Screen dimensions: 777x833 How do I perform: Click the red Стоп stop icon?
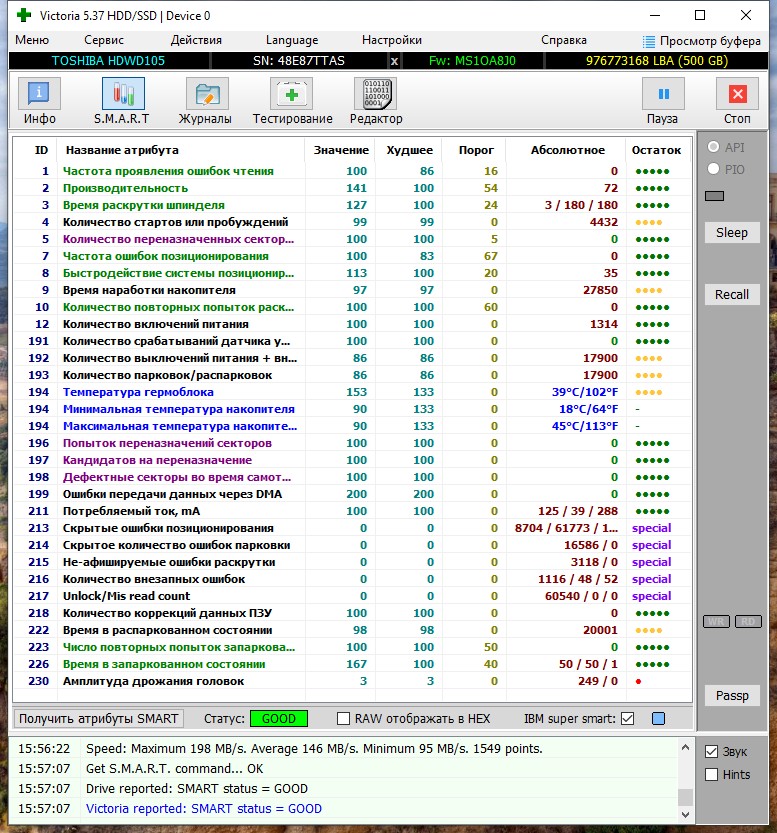737,94
